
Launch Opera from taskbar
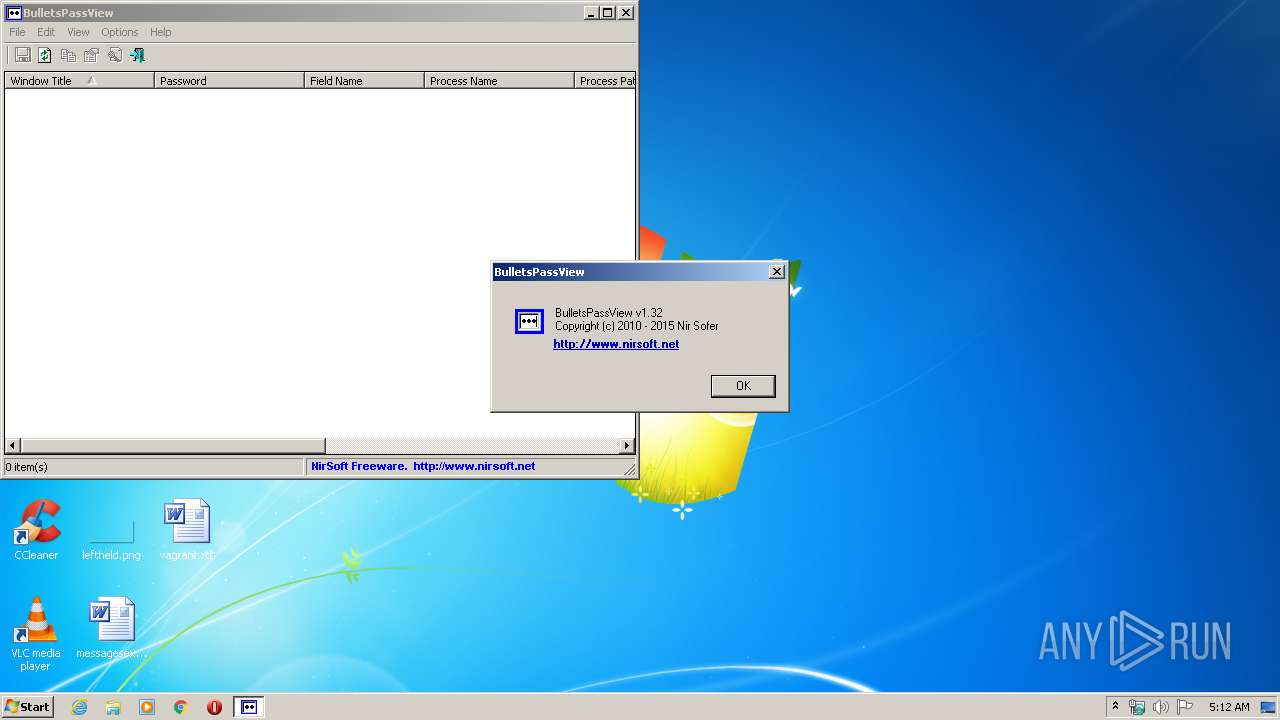click(x=214, y=707)
